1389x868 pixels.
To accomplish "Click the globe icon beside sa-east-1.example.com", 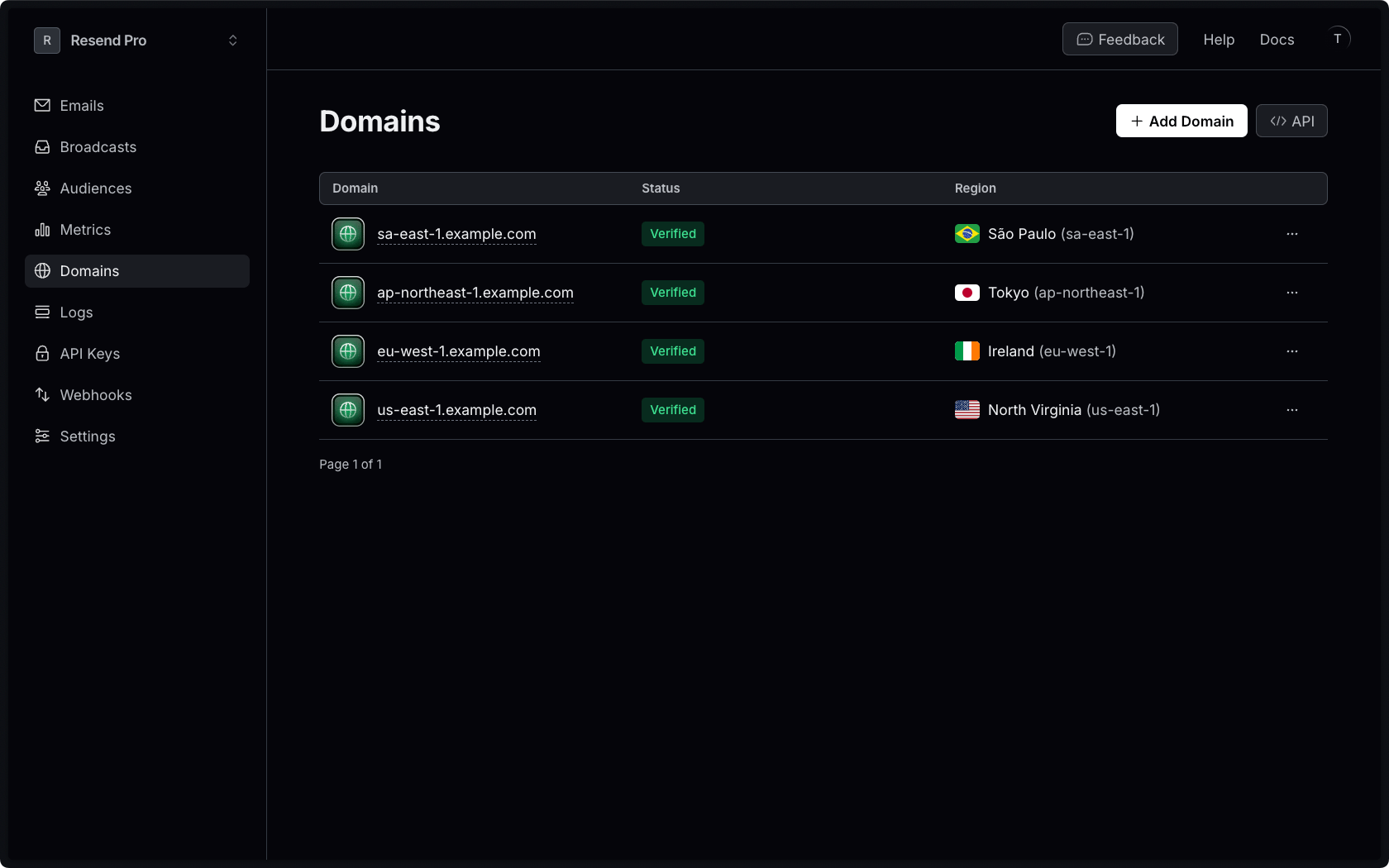I will tap(348, 234).
